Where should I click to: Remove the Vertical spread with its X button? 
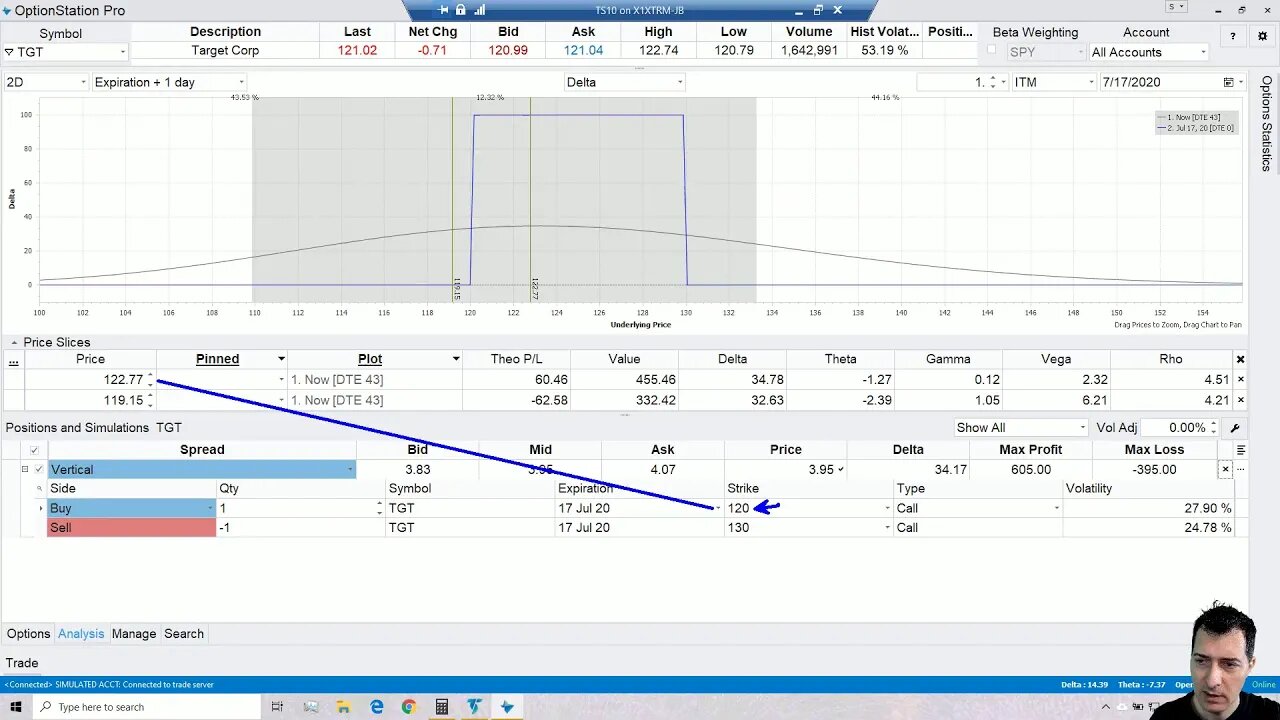tap(1225, 469)
